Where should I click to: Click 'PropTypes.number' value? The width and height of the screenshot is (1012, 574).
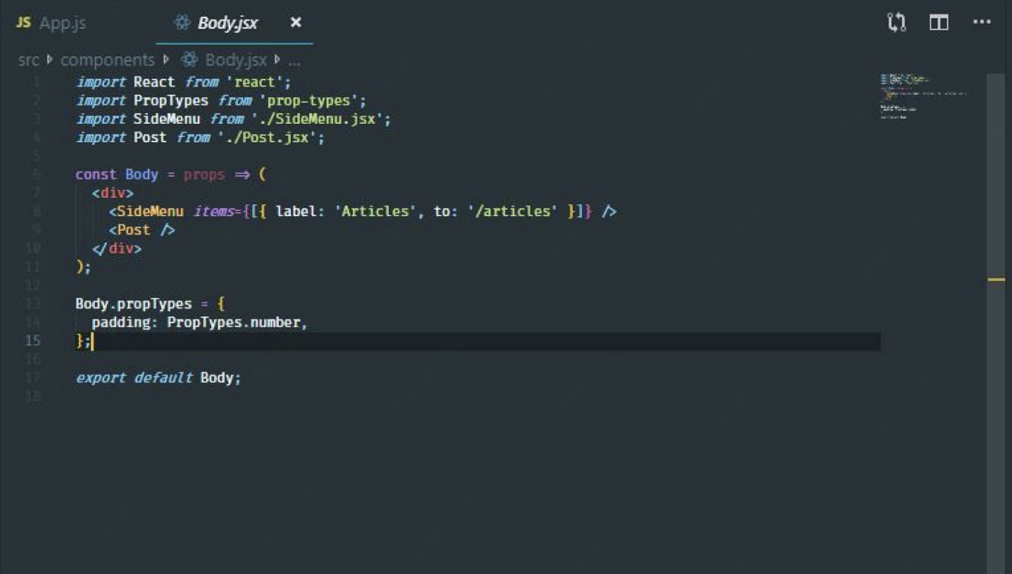click(x=234, y=322)
